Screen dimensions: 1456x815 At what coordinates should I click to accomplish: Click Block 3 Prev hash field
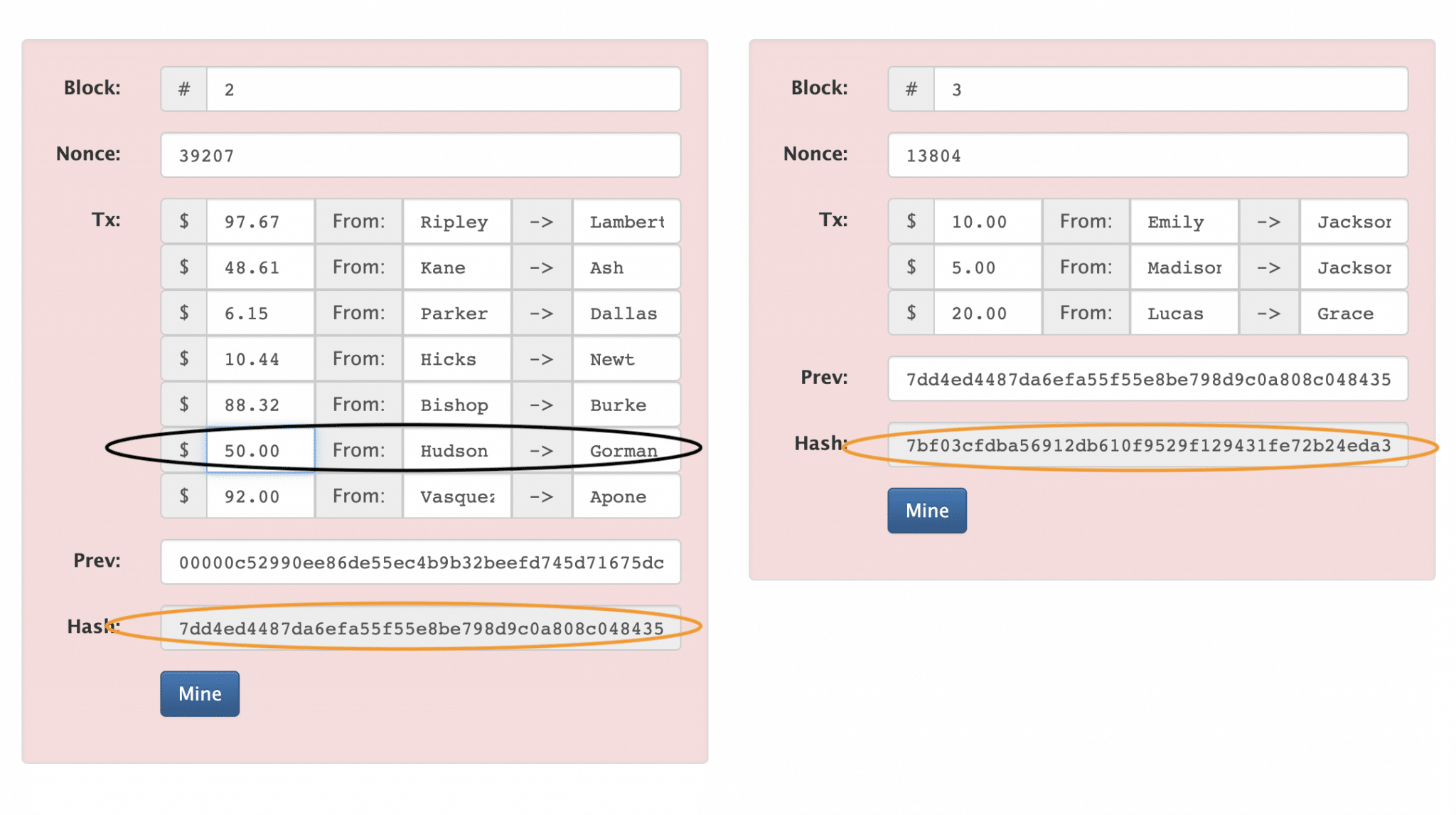[1147, 379]
